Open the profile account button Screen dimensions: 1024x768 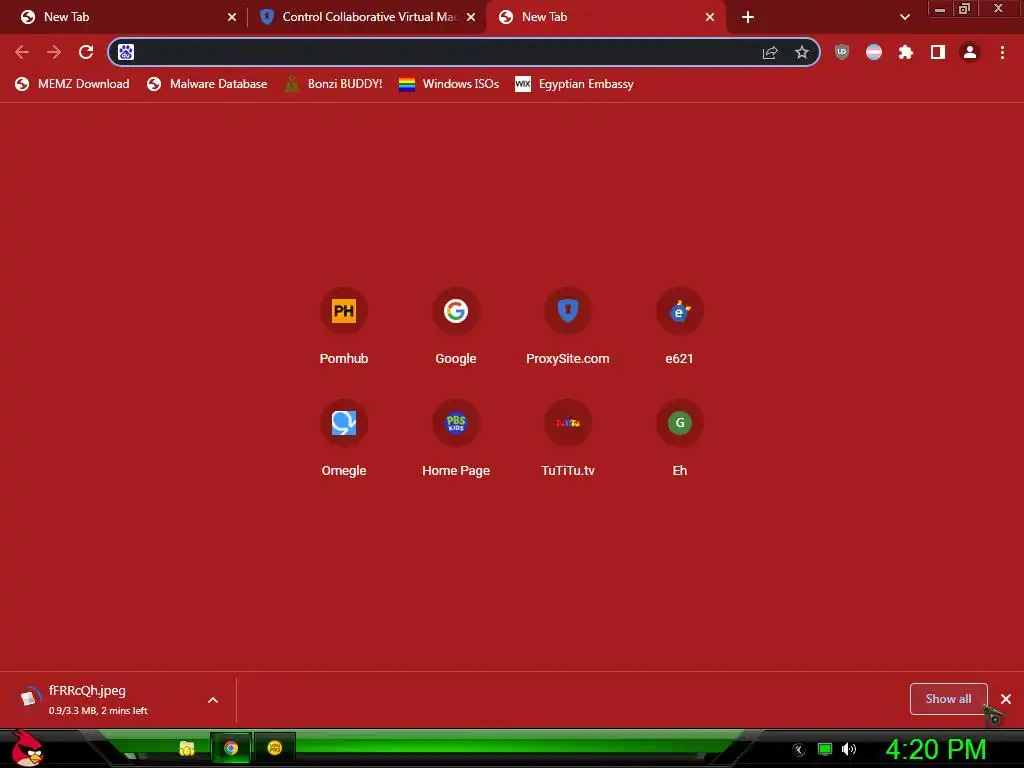970,52
